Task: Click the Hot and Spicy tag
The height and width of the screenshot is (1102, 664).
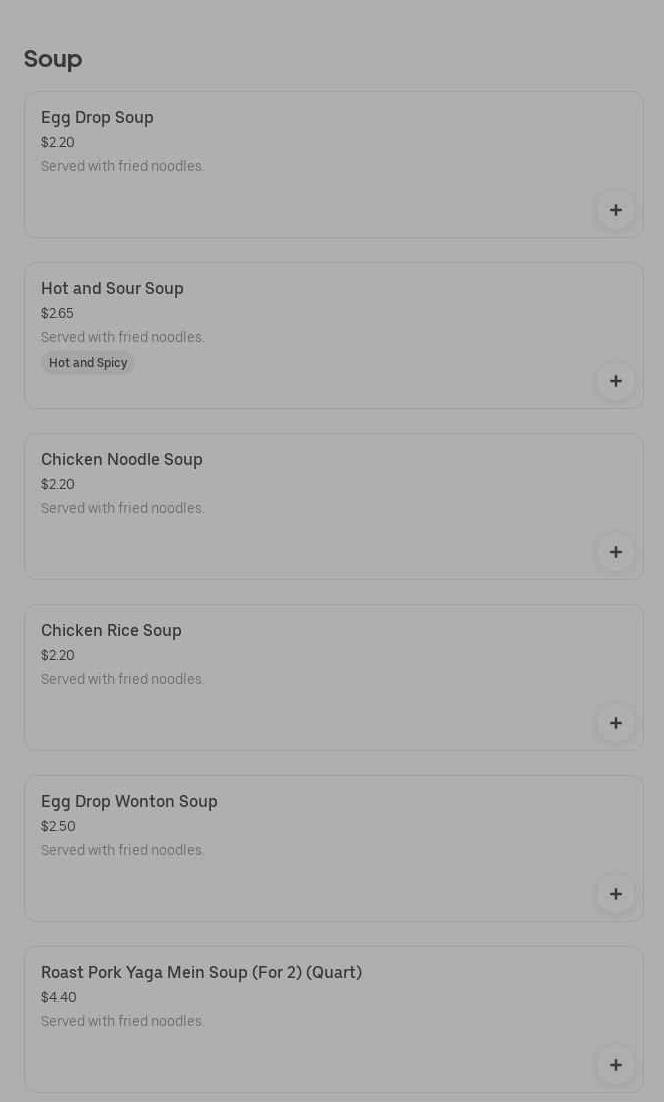Action: 88,363
